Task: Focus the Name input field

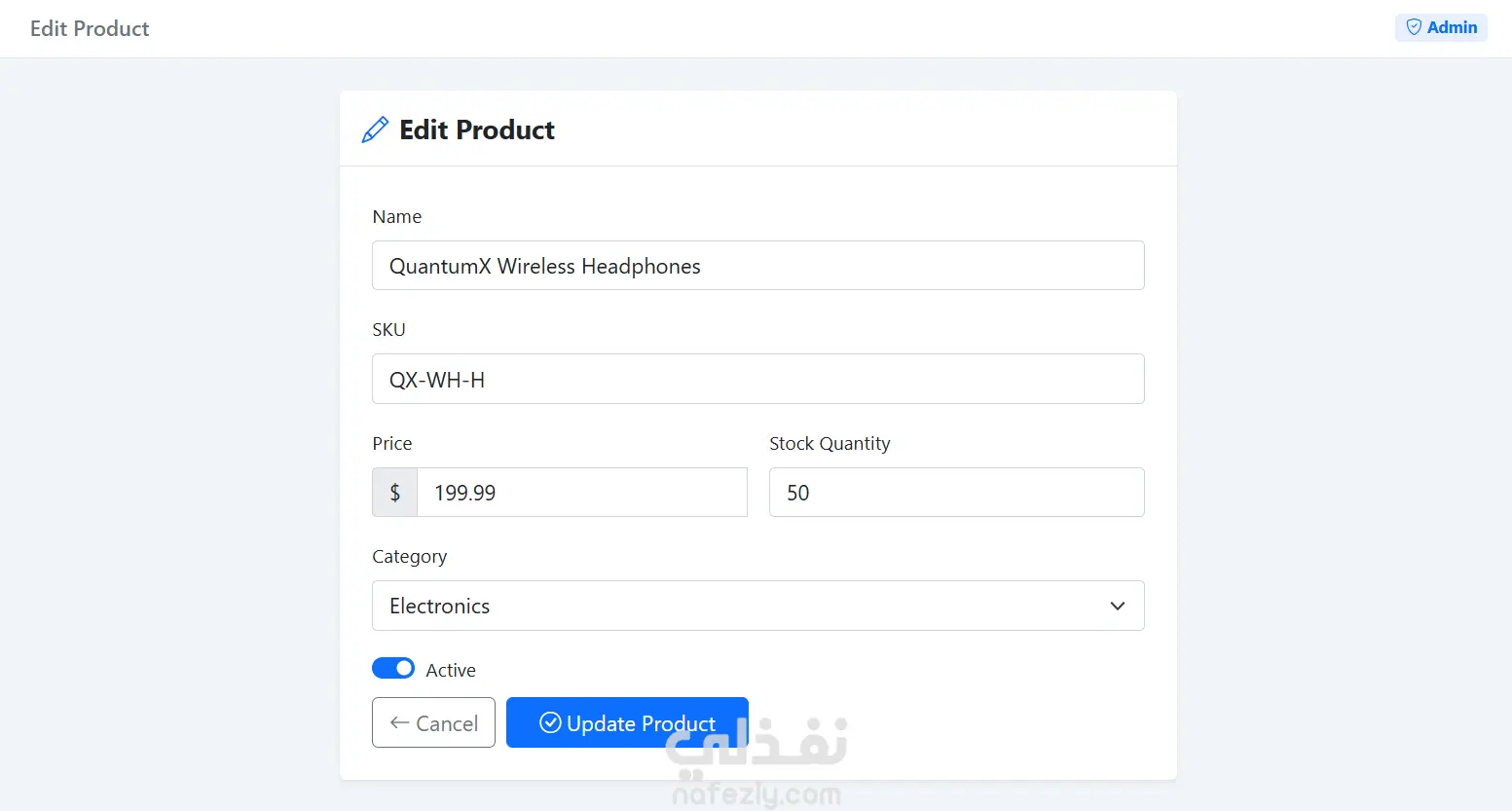Action: pyautogui.click(x=758, y=265)
